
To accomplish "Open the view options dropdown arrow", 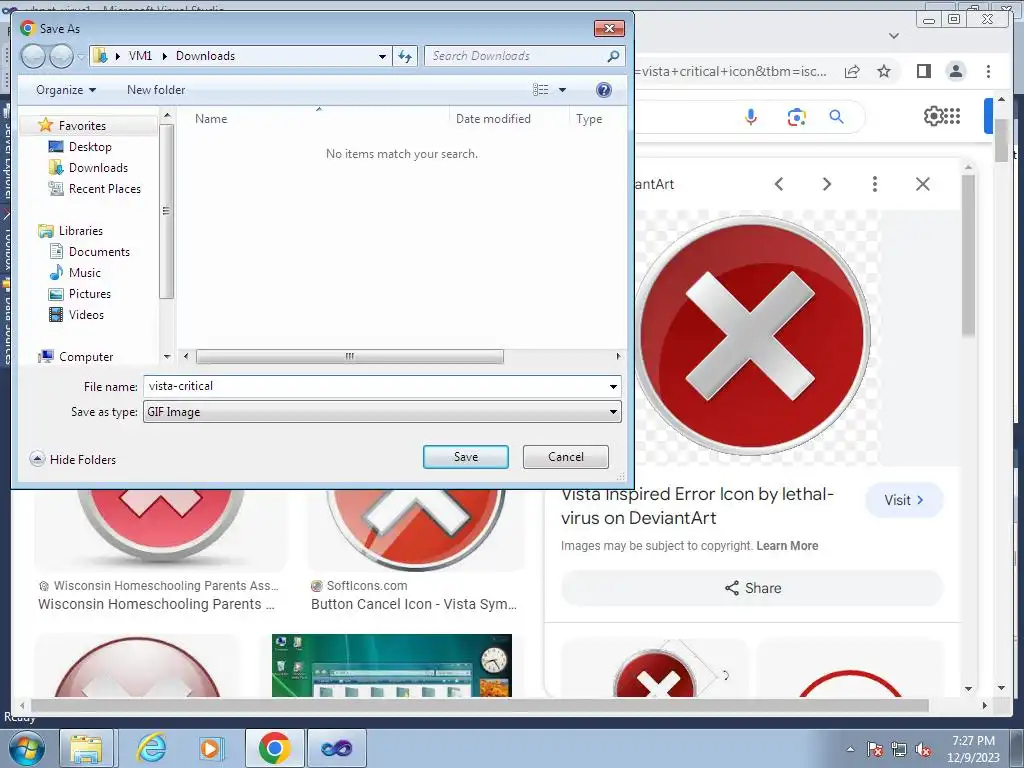I will tap(562, 90).
